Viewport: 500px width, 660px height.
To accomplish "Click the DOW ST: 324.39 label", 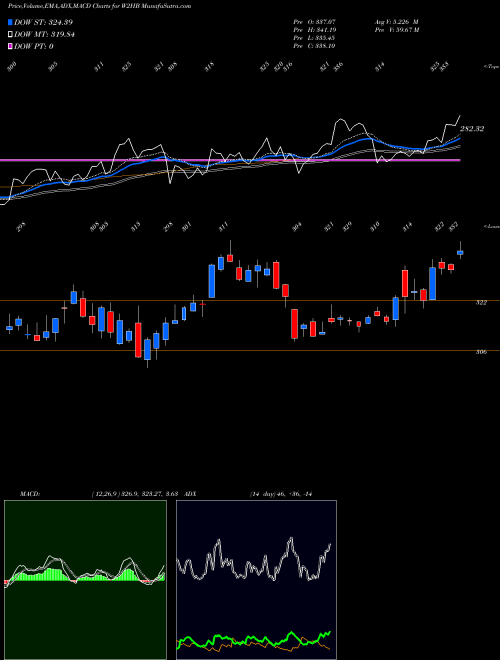I will [x=44, y=22].
